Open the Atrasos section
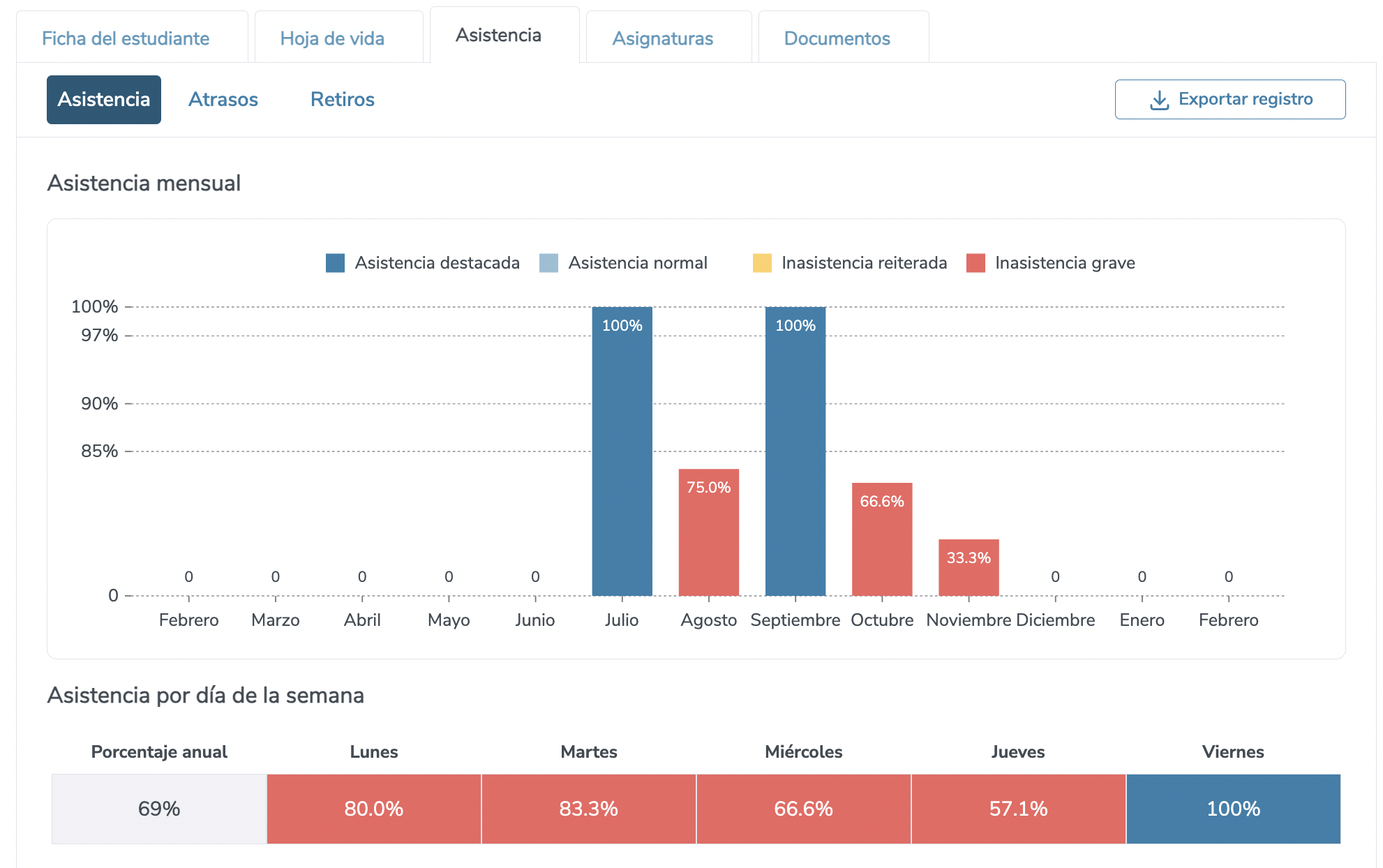This screenshot has height=868, width=1383. tap(223, 100)
